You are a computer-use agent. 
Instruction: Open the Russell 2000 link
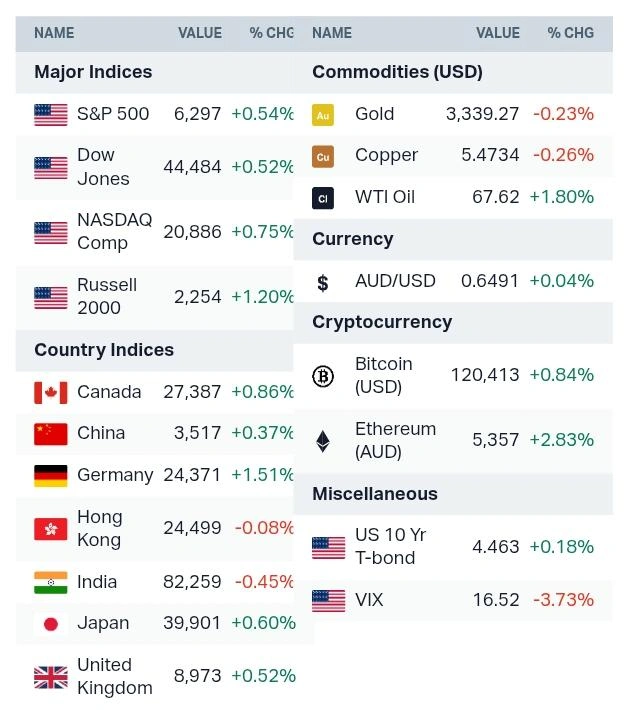[107, 296]
